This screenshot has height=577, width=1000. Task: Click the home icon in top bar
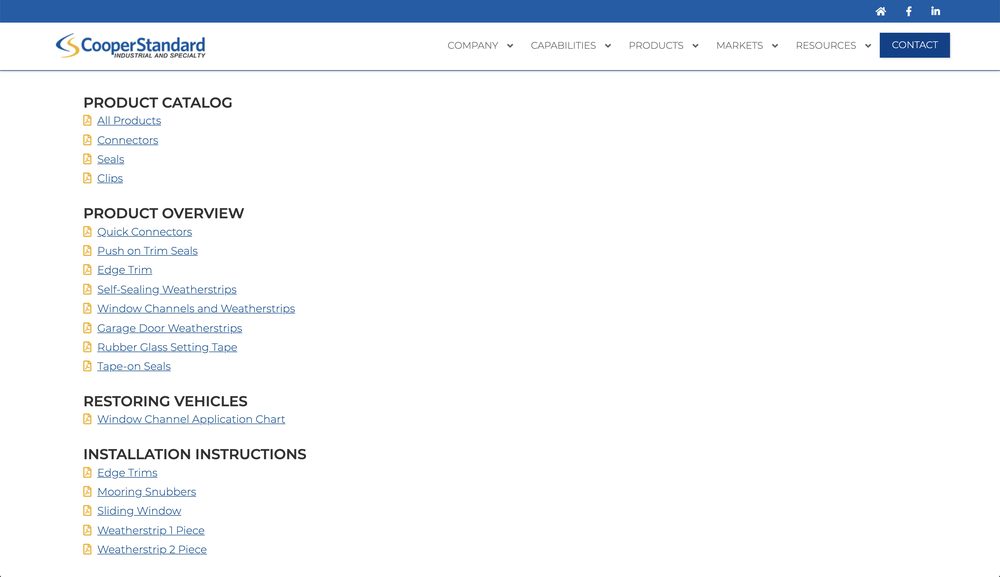[x=881, y=11]
